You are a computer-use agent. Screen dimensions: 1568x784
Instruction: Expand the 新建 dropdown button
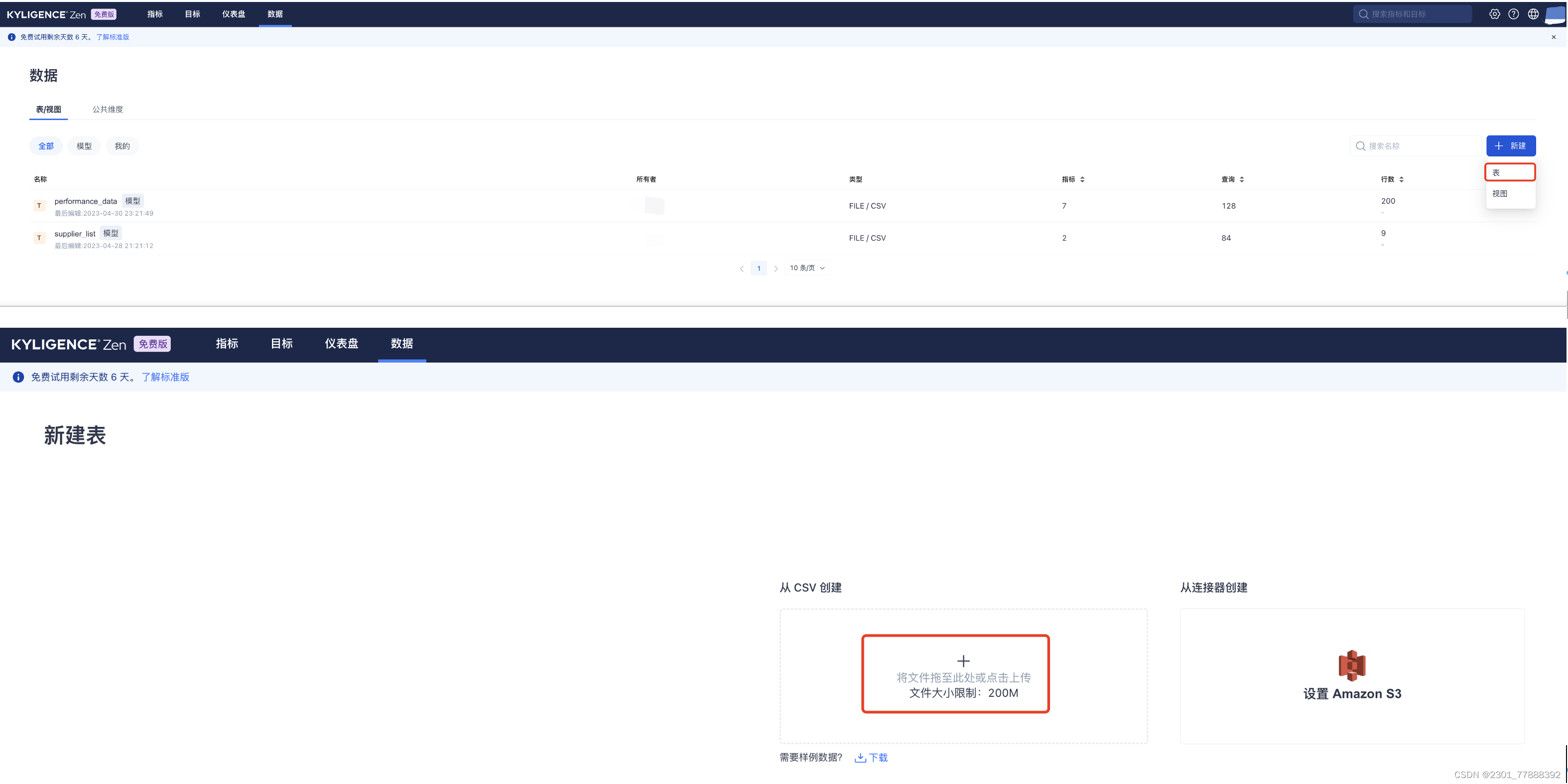click(1511, 145)
